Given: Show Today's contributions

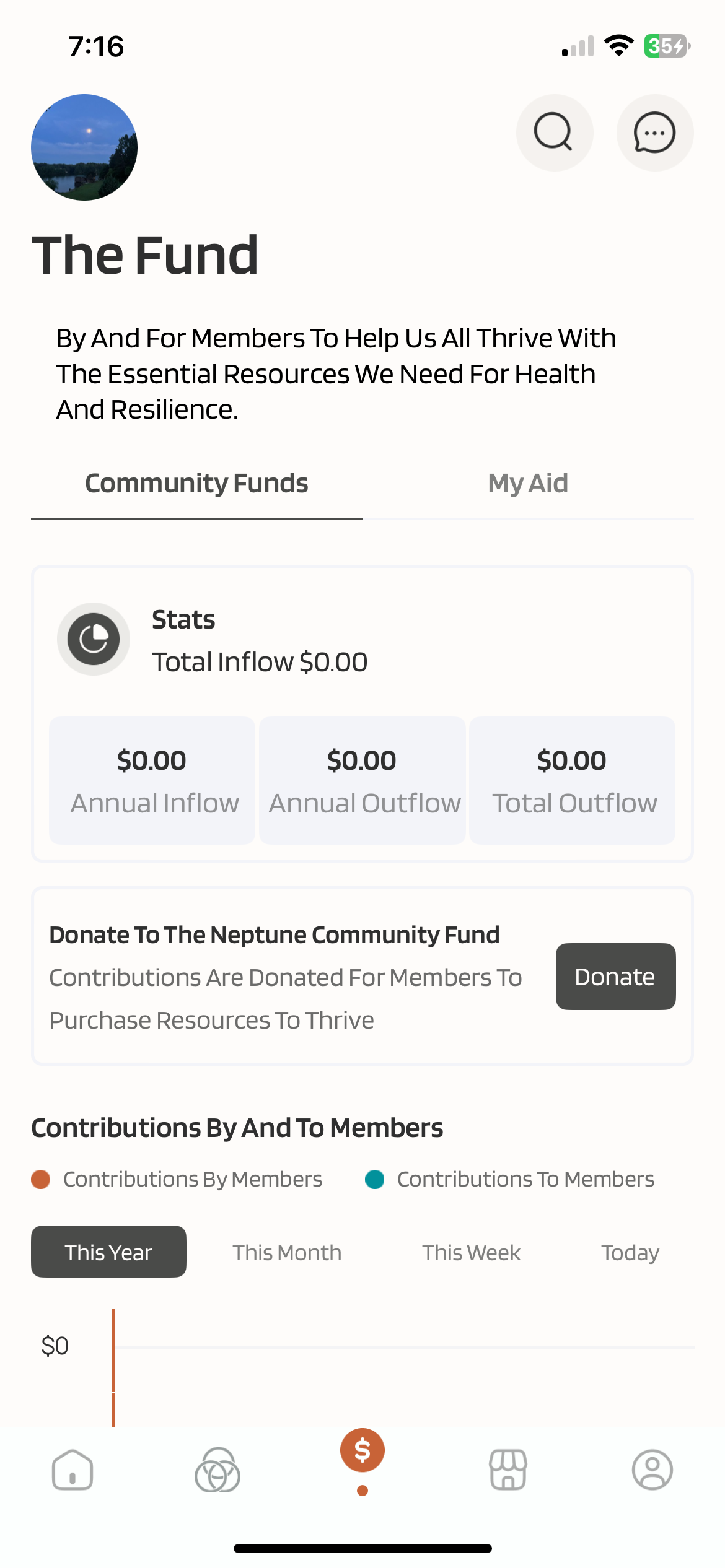Looking at the screenshot, I should pos(630,1253).
